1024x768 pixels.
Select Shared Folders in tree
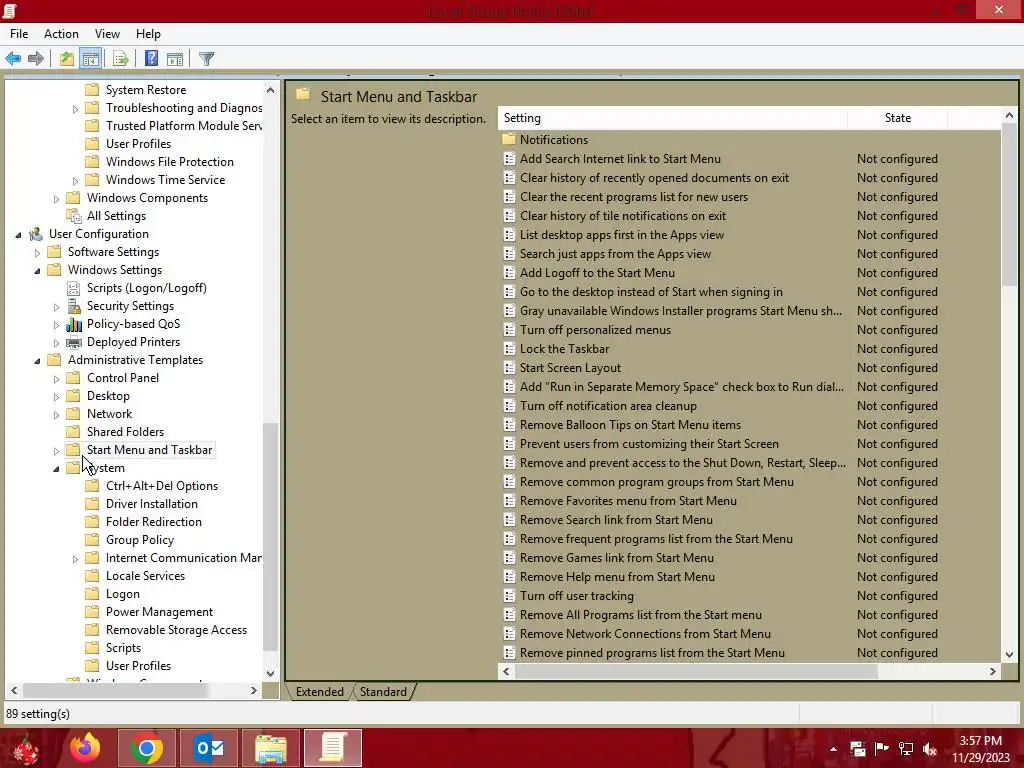click(125, 432)
